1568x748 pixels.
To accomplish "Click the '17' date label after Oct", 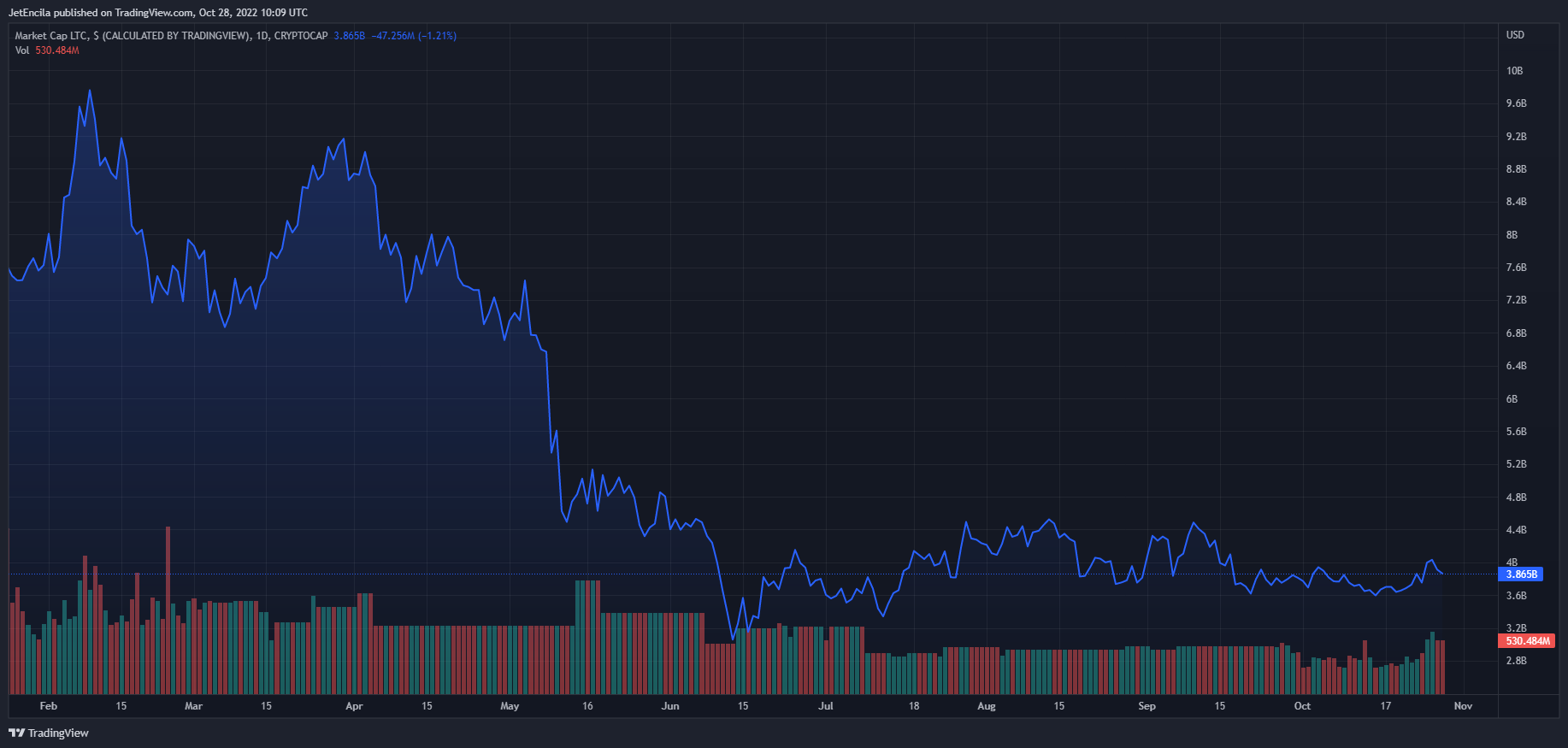I will click(1386, 706).
